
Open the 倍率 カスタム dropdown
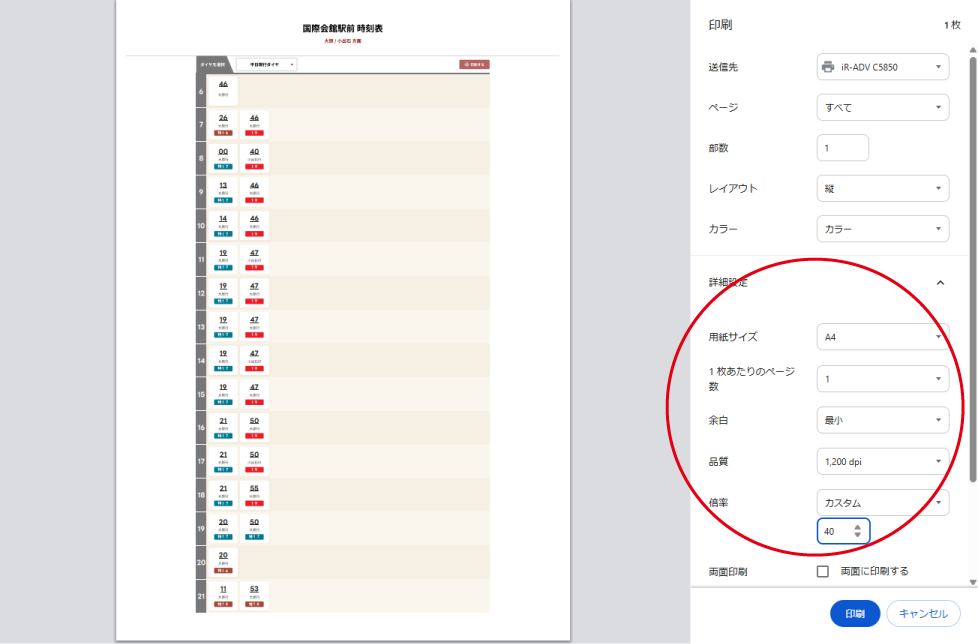pos(882,502)
